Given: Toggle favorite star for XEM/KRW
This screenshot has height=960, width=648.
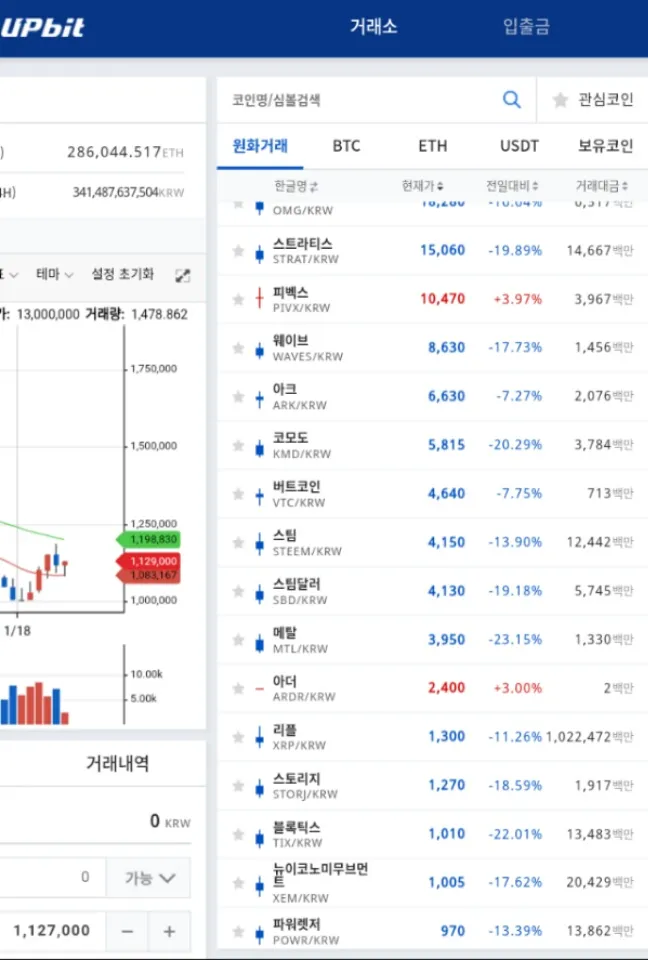Looking at the screenshot, I should (238, 883).
